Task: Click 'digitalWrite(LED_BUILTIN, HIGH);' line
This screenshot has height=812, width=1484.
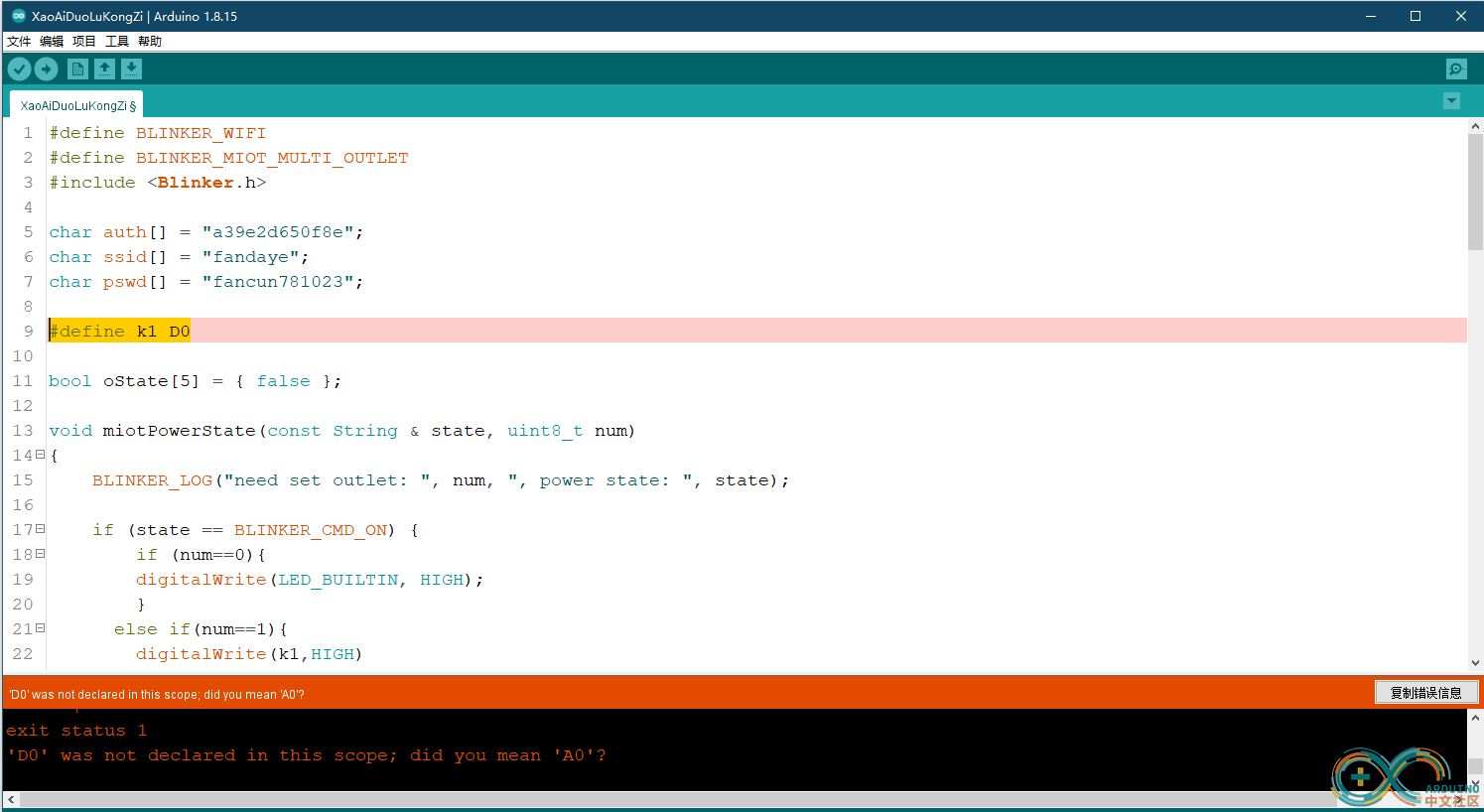Action: point(310,580)
